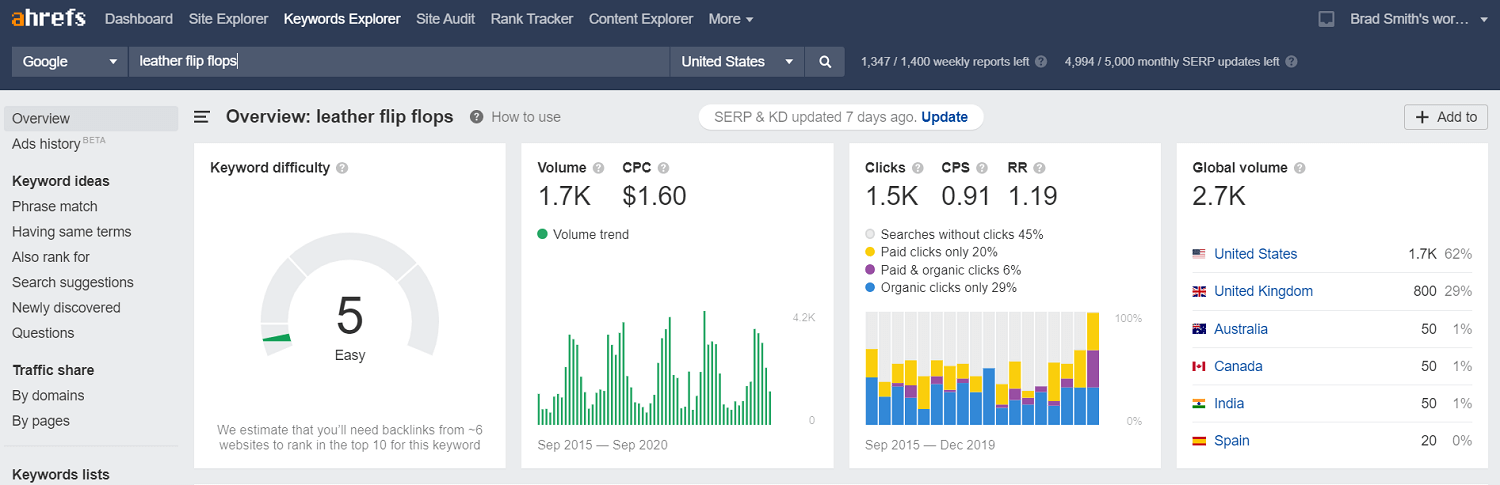The height and width of the screenshot is (485, 1500).
Task: Open Brad Smith's workspace account dropdown
Action: 1419,19
